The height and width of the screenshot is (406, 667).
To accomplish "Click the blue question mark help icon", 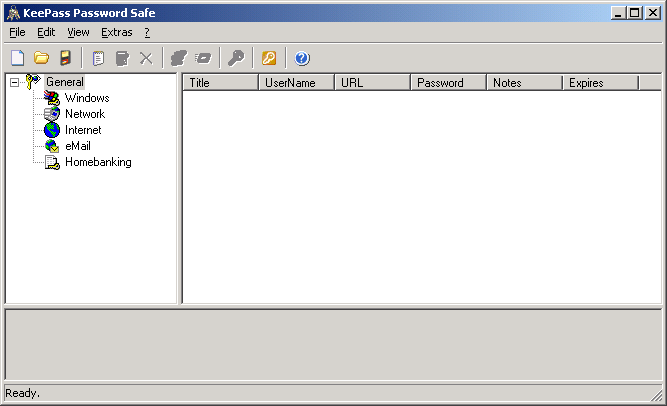I will coord(302,58).
